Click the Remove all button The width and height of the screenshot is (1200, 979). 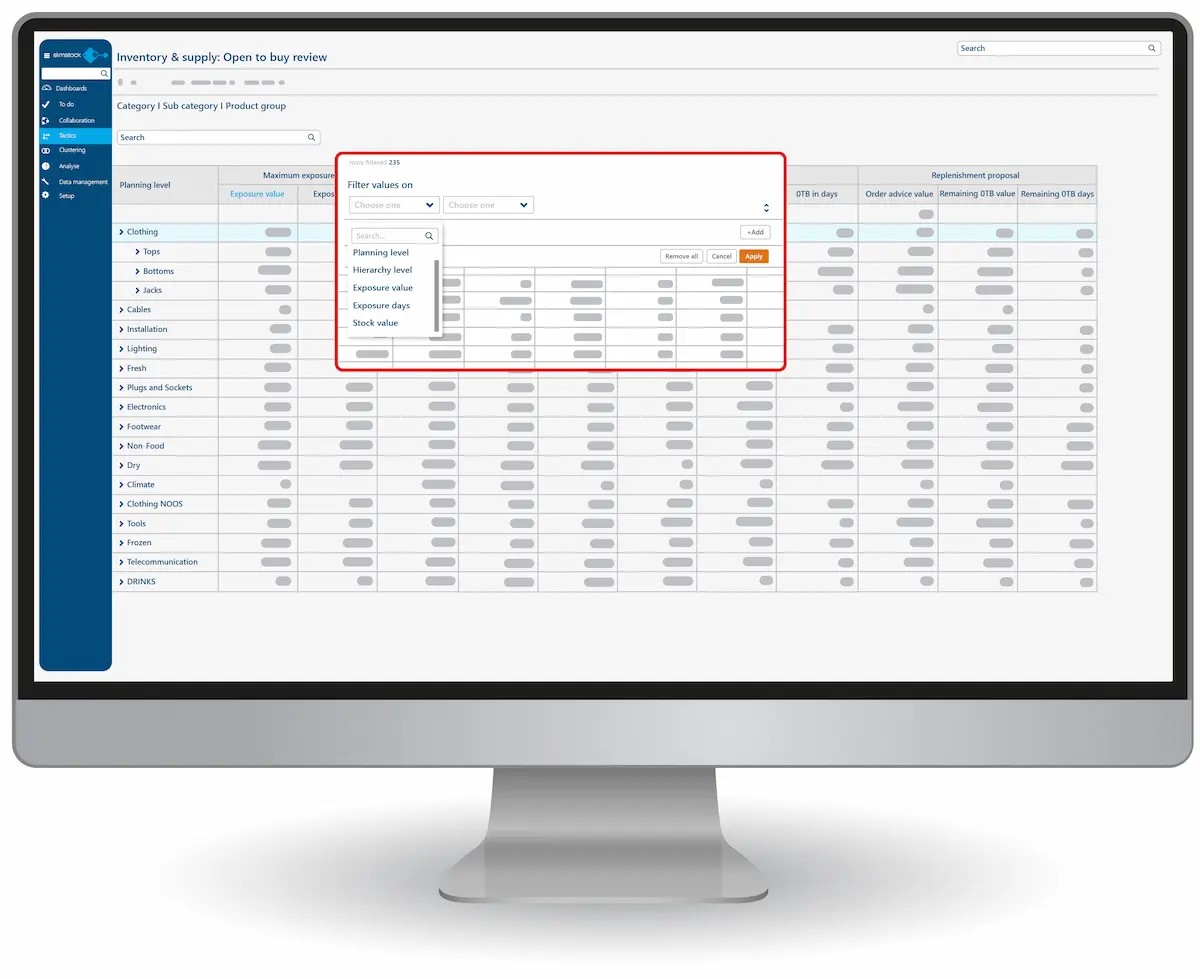click(x=681, y=257)
